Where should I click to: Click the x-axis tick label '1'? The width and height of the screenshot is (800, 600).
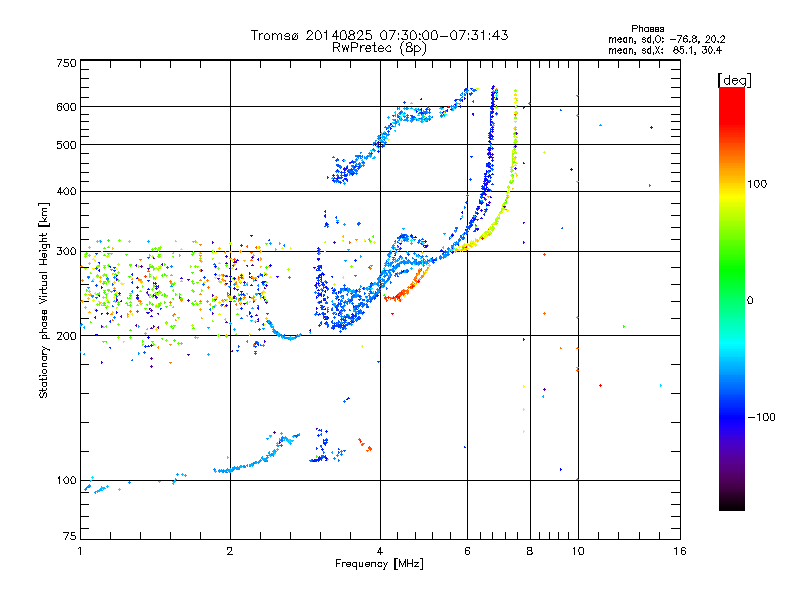(x=80, y=551)
